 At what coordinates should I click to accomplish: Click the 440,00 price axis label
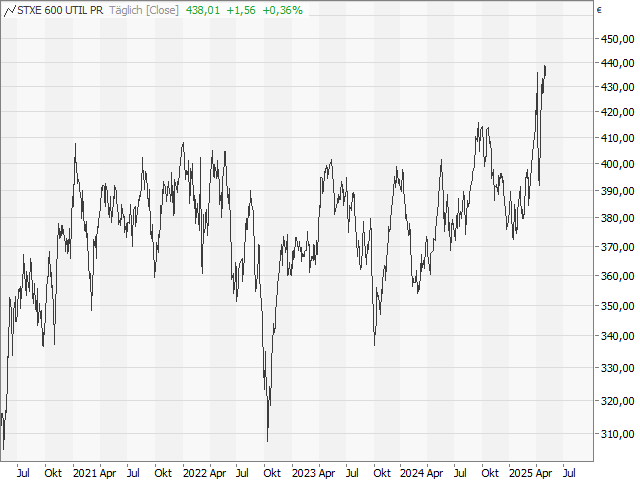point(618,63)
